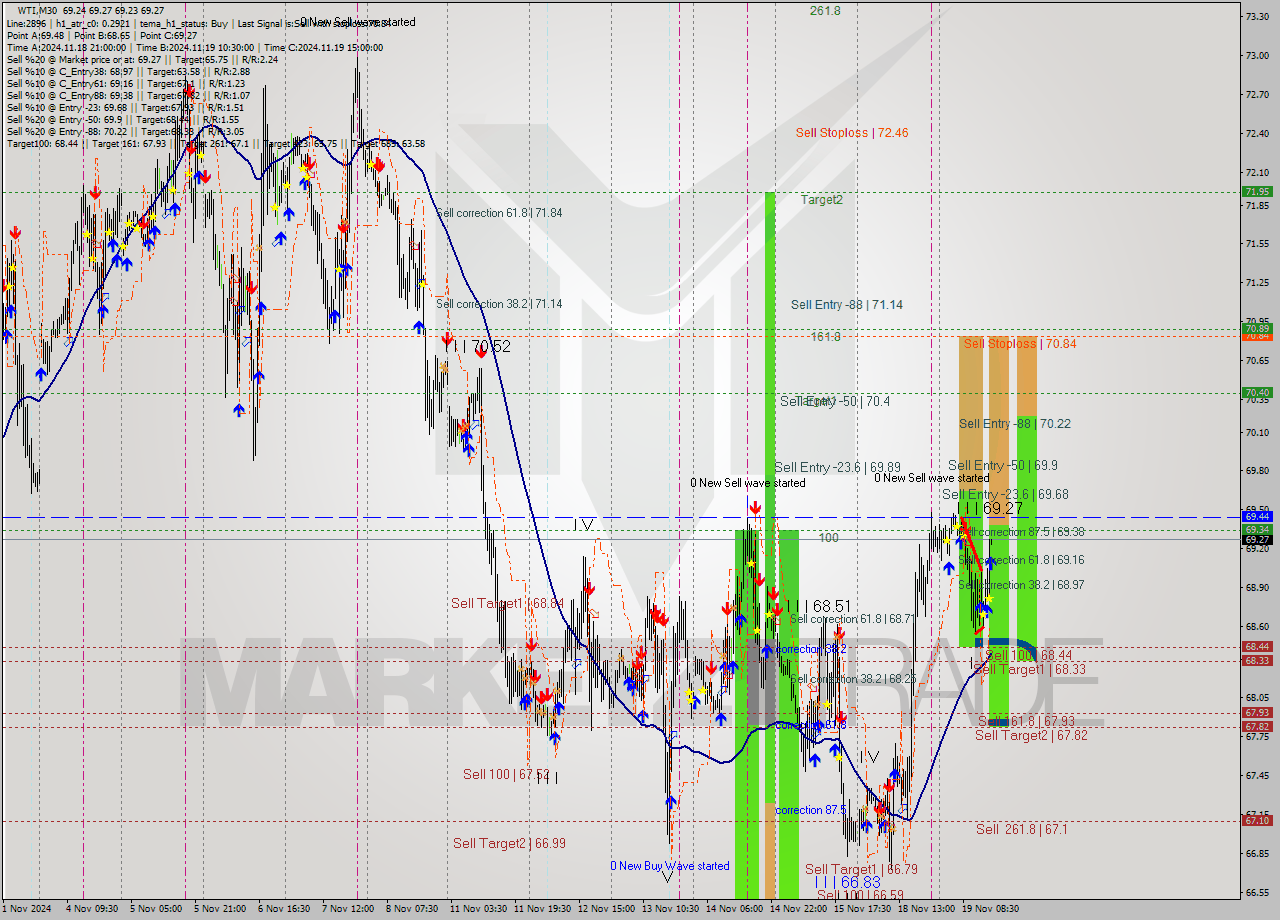Image resolution: width=1280 pixels, height=920 pixels.
Task: Click the '| | | 68.51' wave label
Action: pos(818,606)
